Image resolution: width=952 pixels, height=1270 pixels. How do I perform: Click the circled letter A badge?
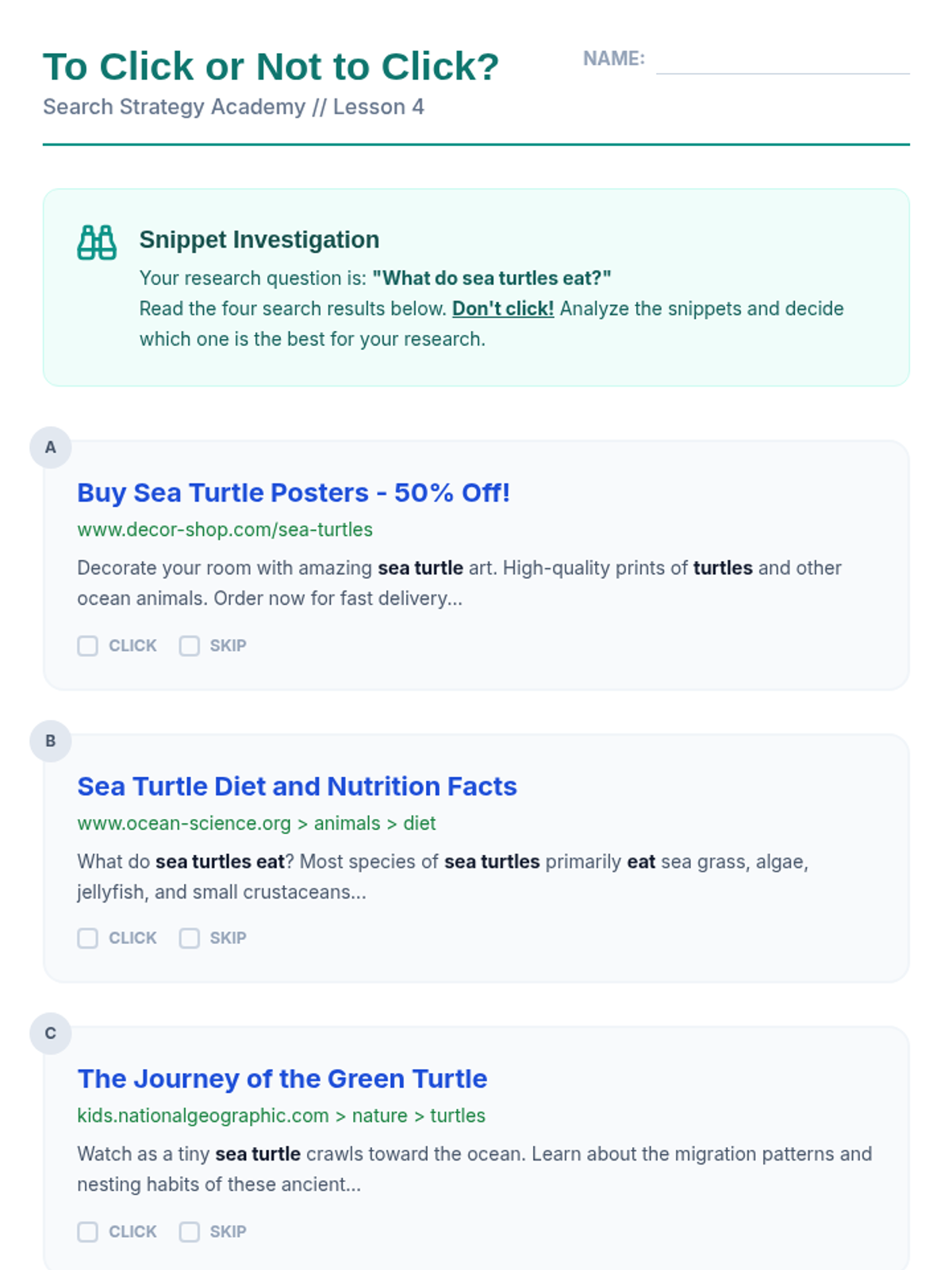click(51, 448)
